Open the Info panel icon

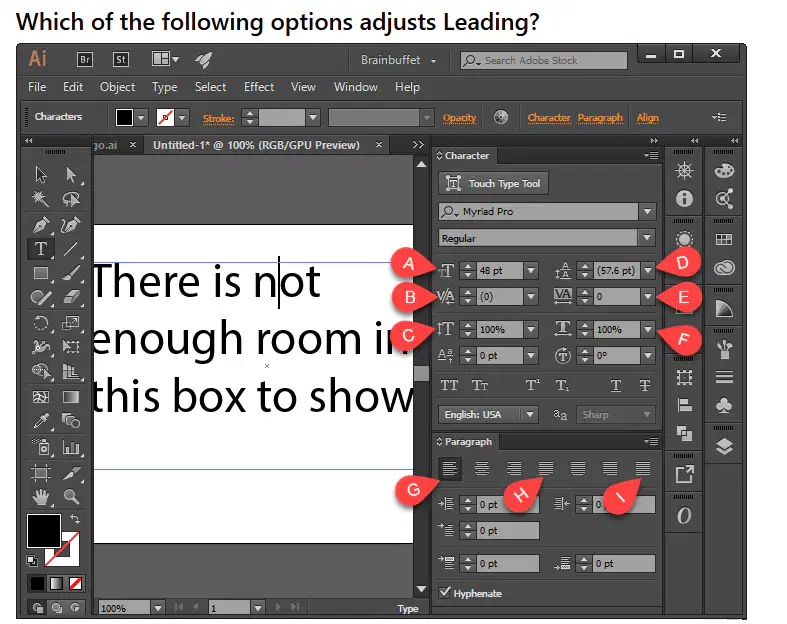coord(684,199)
